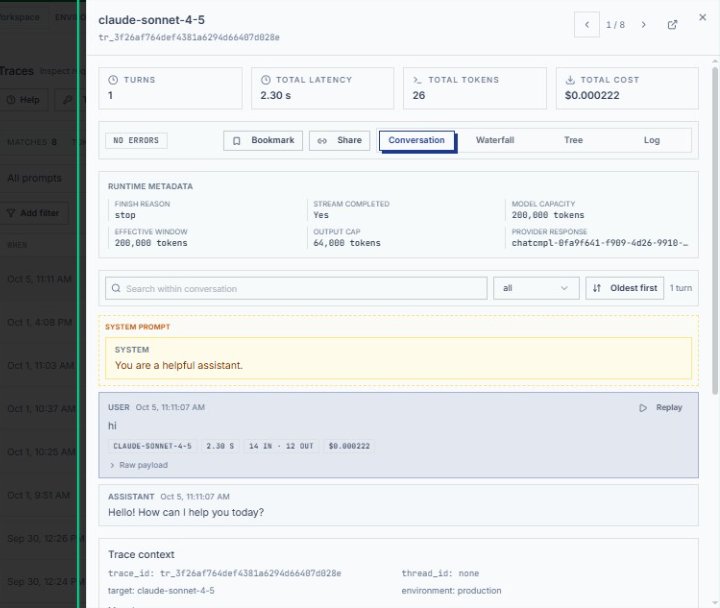720x608 pixels.
Task: Switch to the Conversation tab
Action: pyautogui.click(x=417, y=141)
